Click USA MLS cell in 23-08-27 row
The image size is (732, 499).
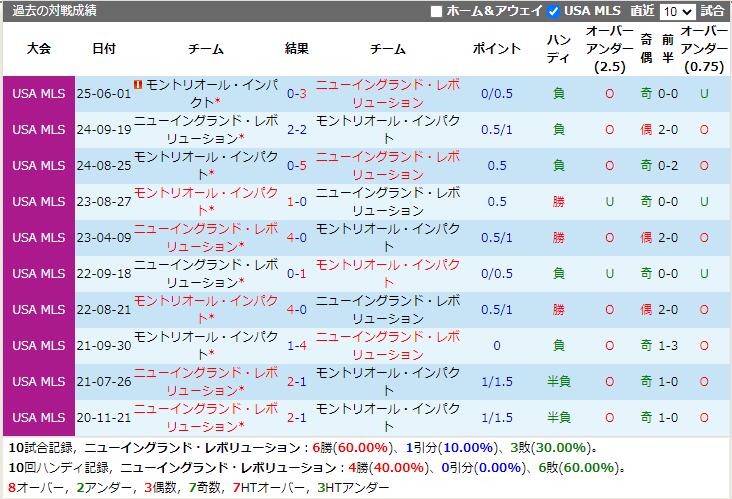tap(39, 202)
